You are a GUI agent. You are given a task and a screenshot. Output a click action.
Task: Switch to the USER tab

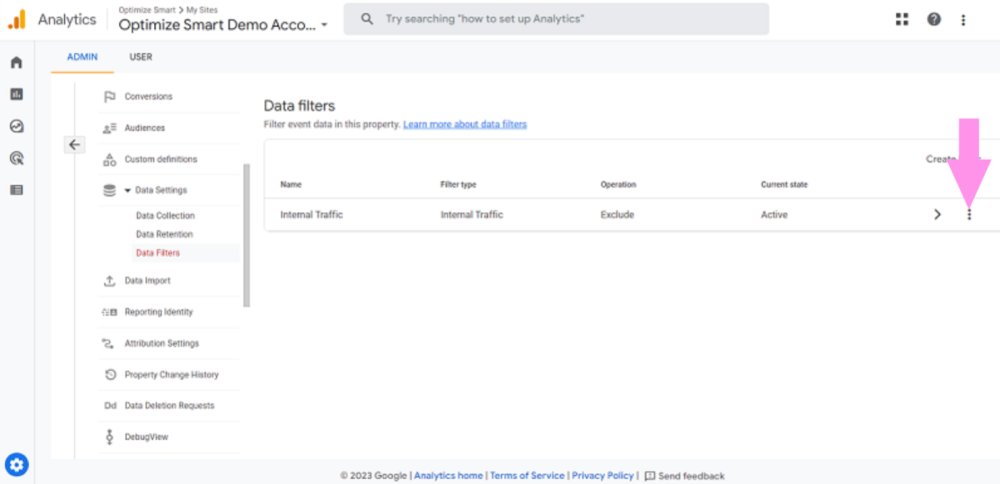coord(141,57)
